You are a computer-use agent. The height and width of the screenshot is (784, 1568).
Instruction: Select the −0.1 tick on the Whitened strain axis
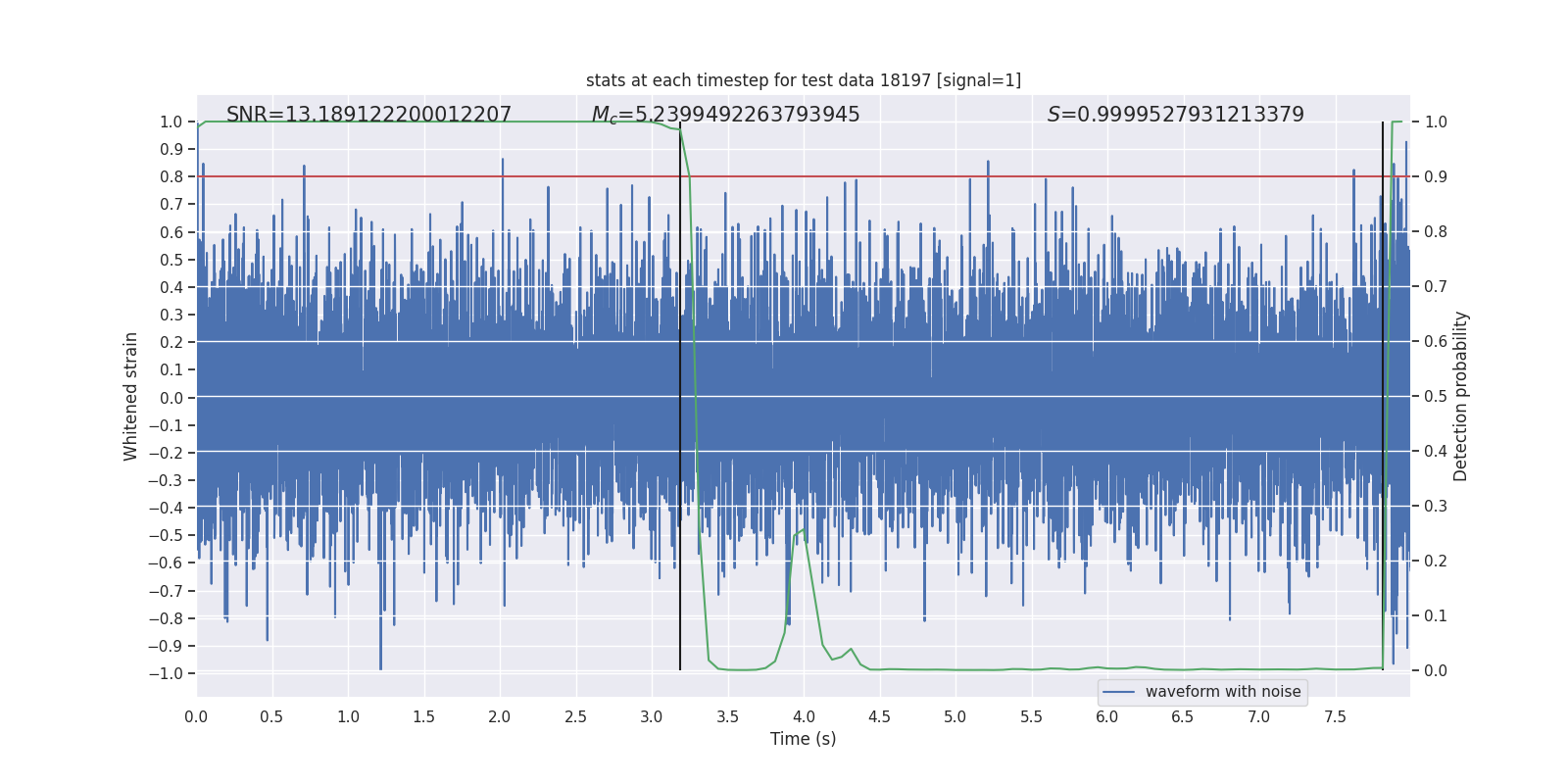click(x=166, y=425)
